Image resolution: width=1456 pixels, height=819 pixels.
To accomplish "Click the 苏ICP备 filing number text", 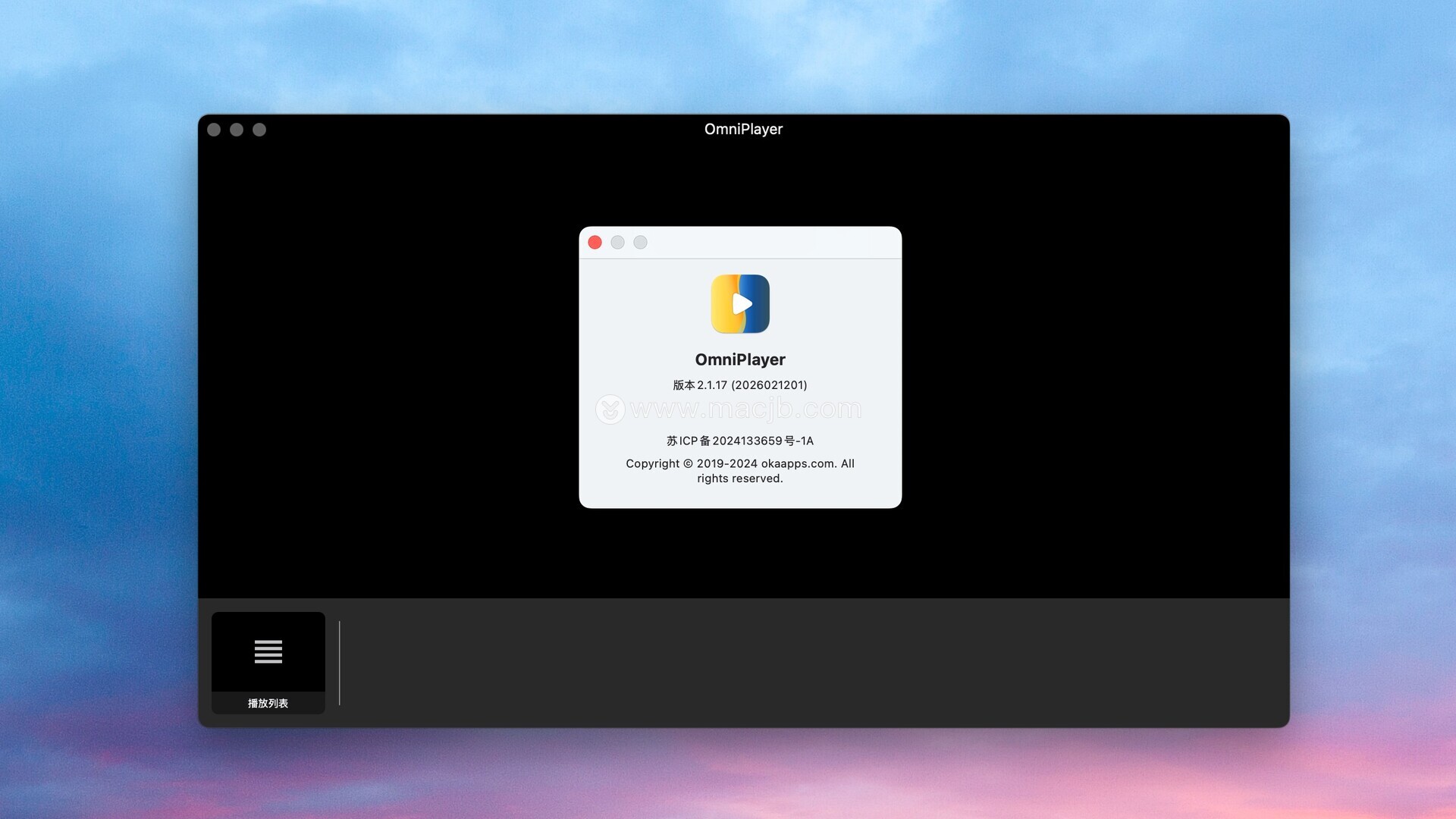I will 740,441.
